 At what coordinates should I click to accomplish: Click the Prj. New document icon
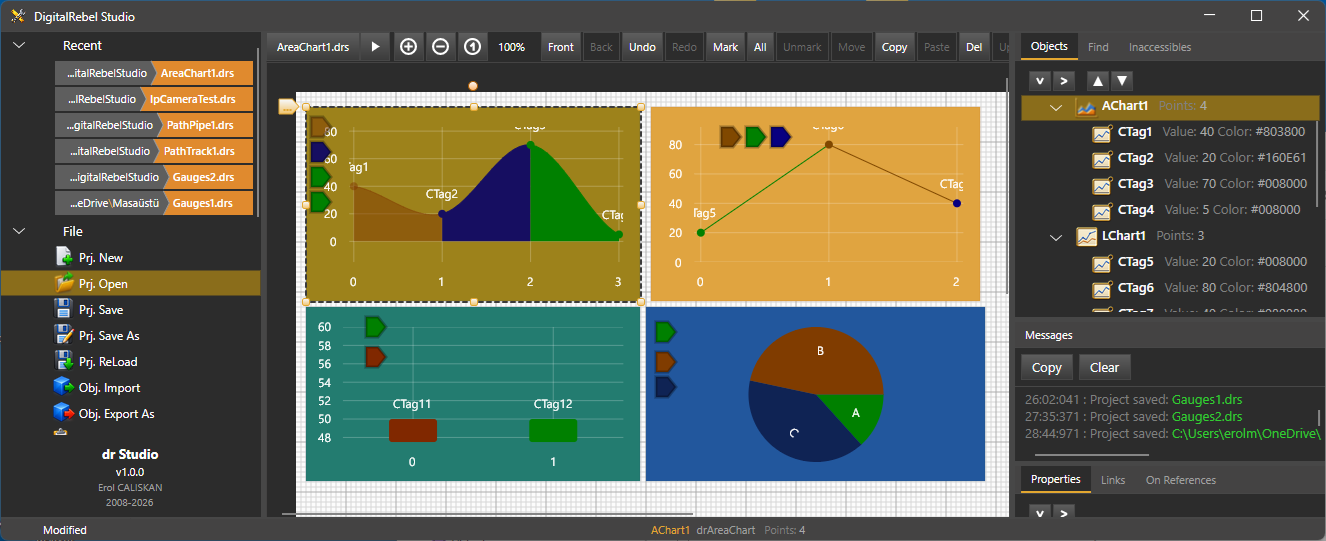(x=64, y=258)
